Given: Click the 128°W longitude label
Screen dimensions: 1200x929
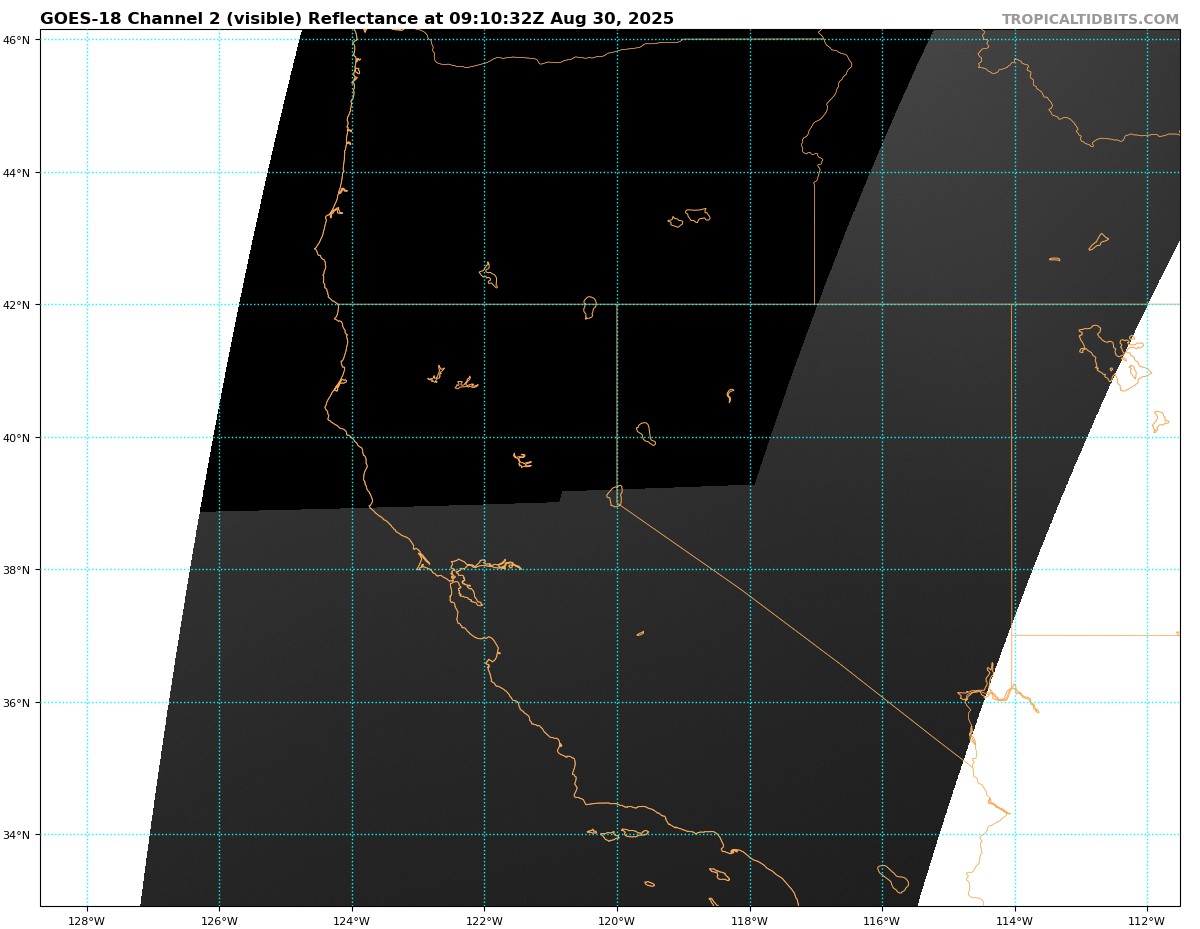Looking at the screenshot, I should point(87,921).
